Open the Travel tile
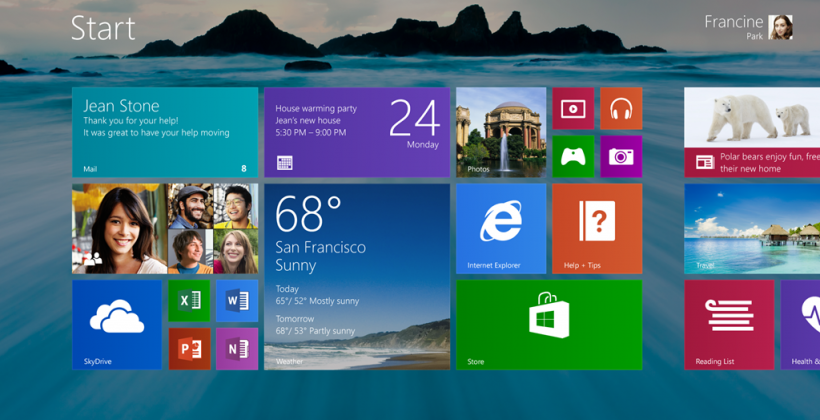Screen dimensions: 820x420 pos(752,229)
